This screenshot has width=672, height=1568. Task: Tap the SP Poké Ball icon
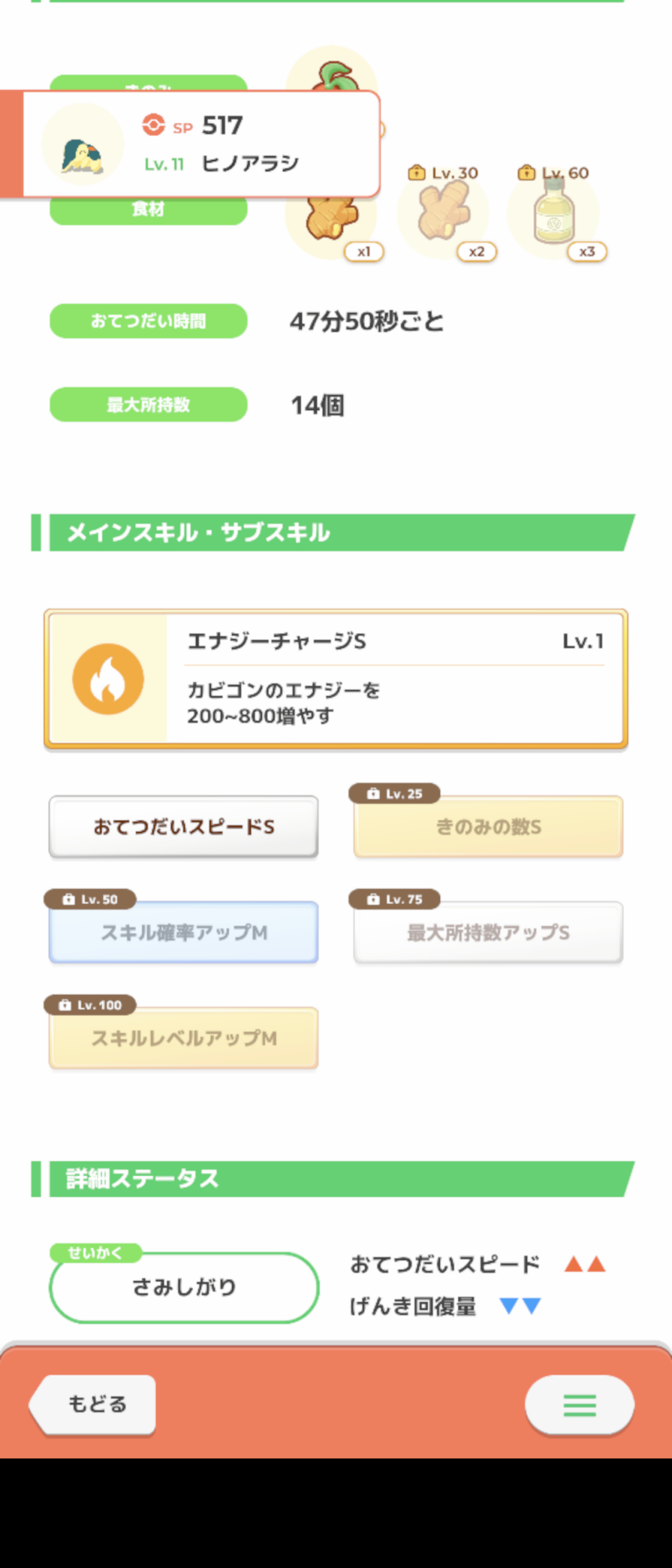click(154, 125)
